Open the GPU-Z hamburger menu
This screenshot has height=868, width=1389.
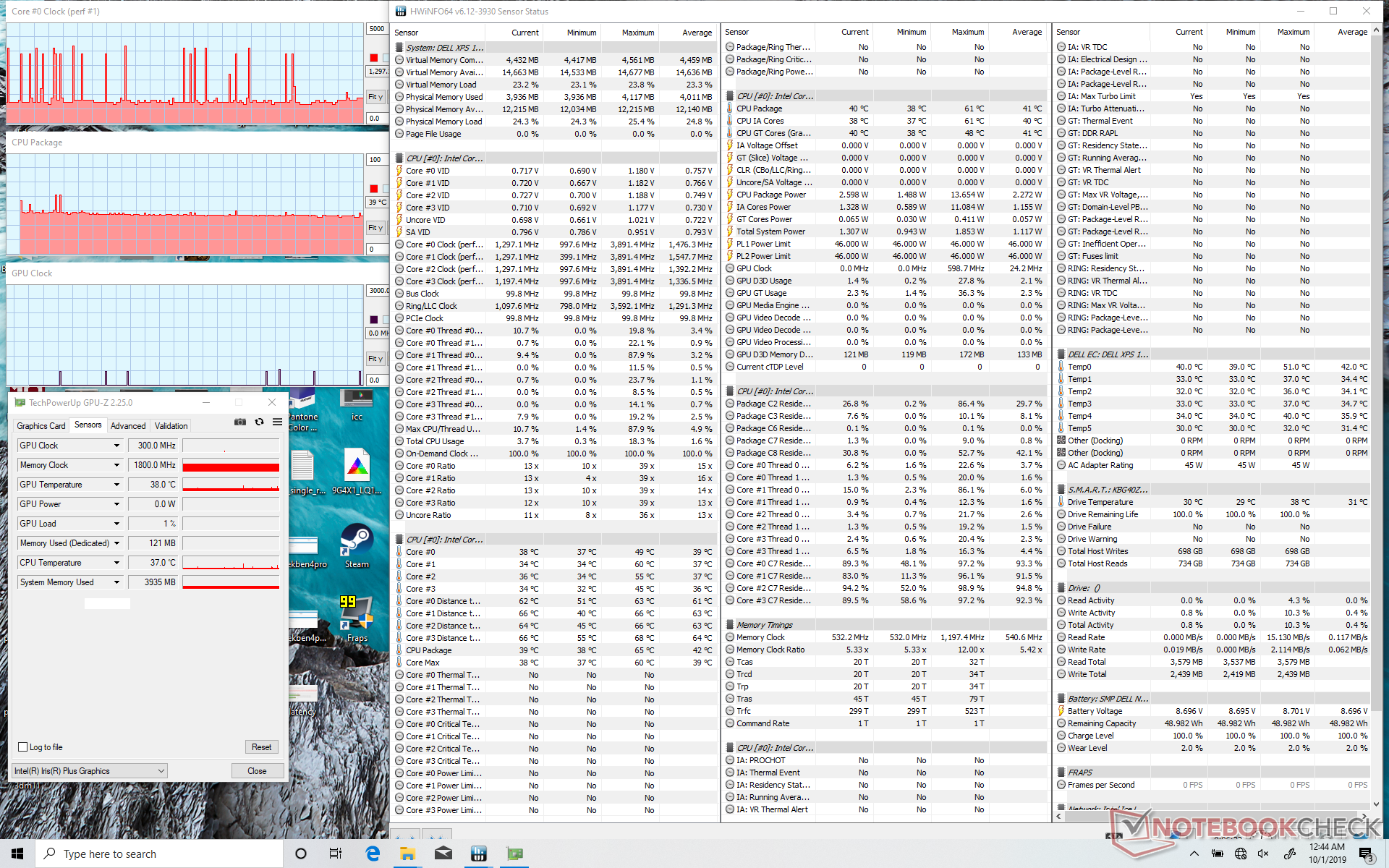point(277,422)
